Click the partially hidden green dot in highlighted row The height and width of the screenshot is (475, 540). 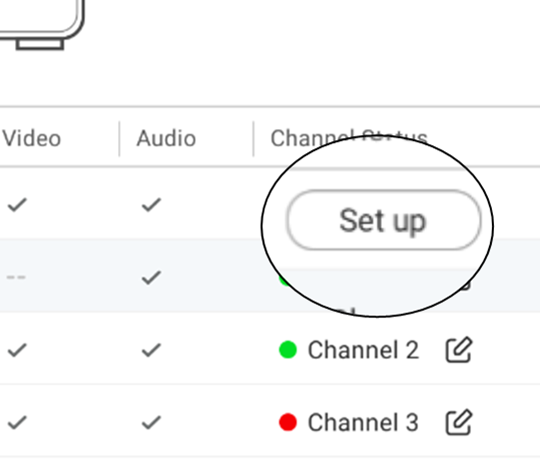284,281
